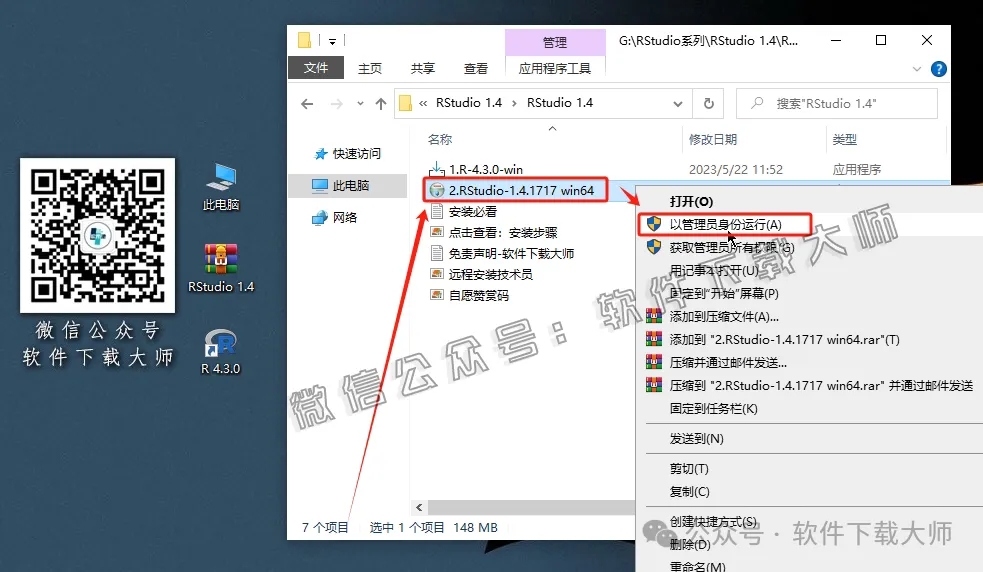Select the file 1.R-4.3.0-win
Screen dimensions: 983x572
[485, 169]
